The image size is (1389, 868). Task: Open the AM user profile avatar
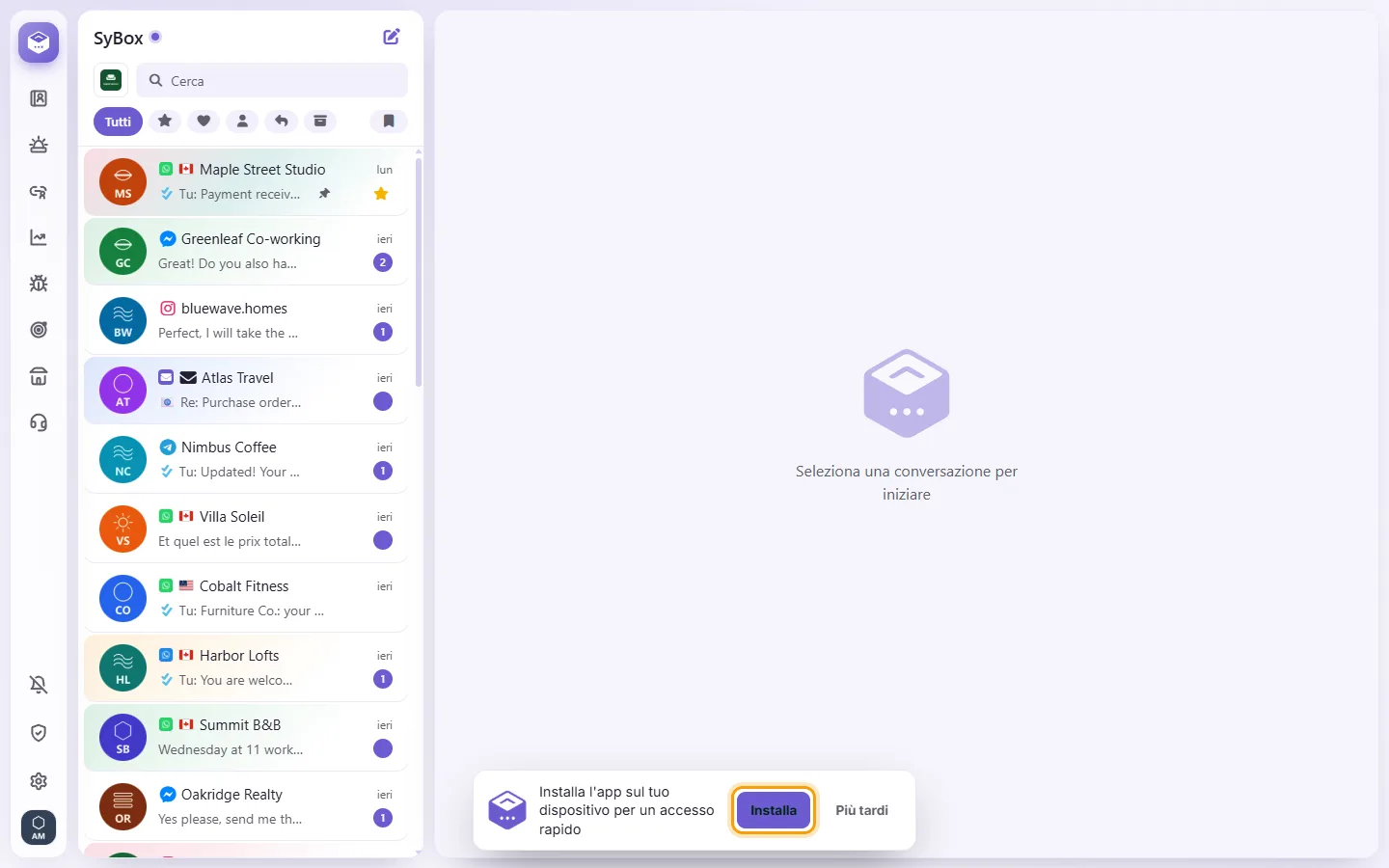[x=39, y=827]
